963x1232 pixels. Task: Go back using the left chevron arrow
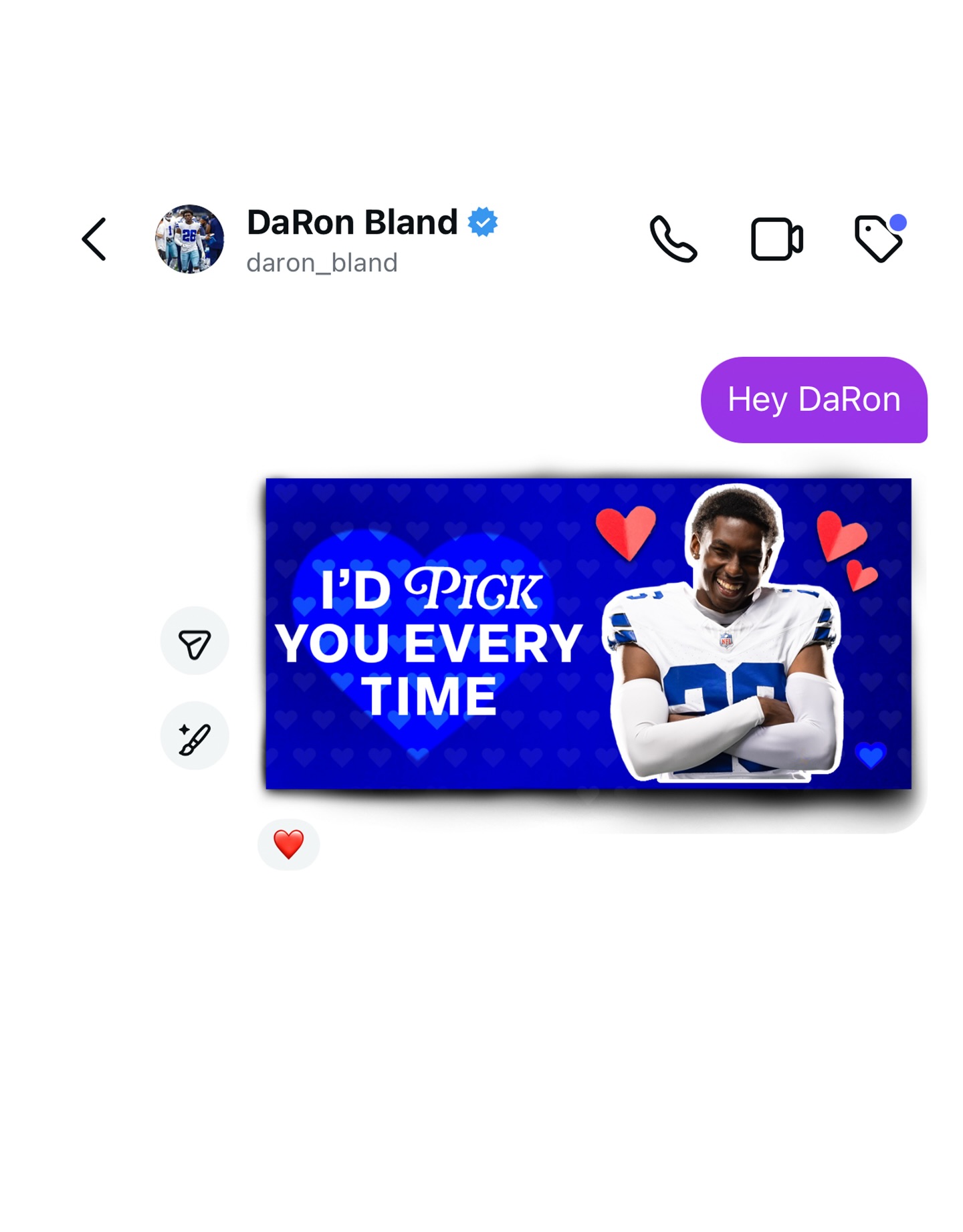[x=94, y=239]
